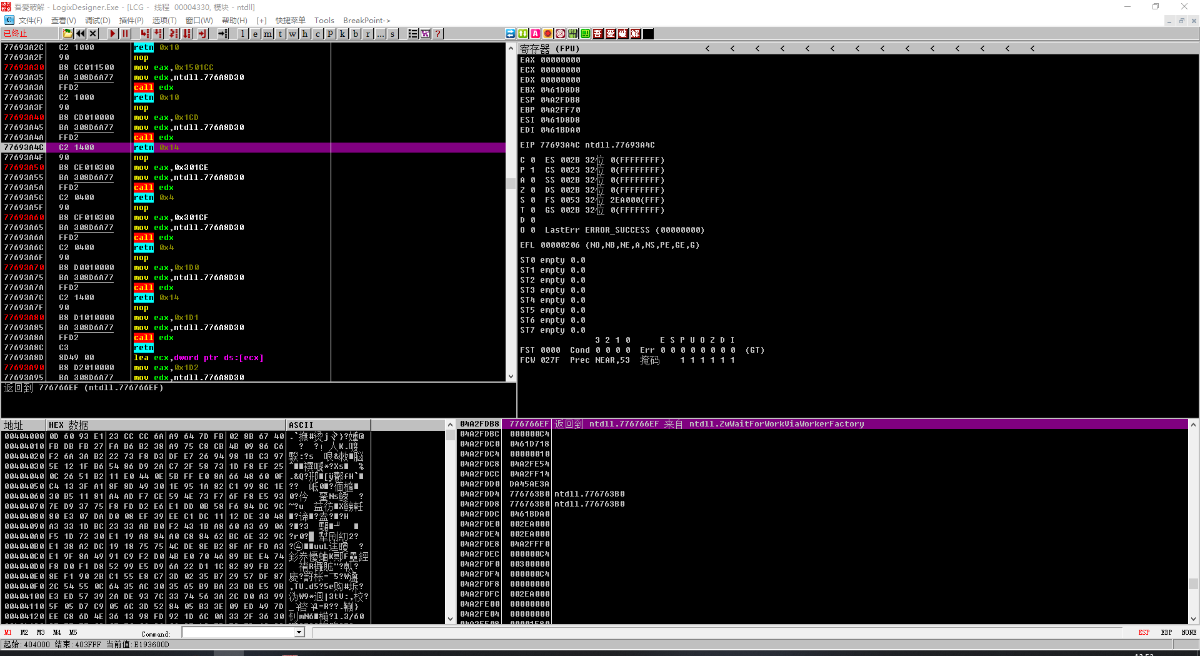Click the blue arrows plugin icon
Viewport: 1200px width, 656px height.
pyautogui.click(x=510, y=33)
